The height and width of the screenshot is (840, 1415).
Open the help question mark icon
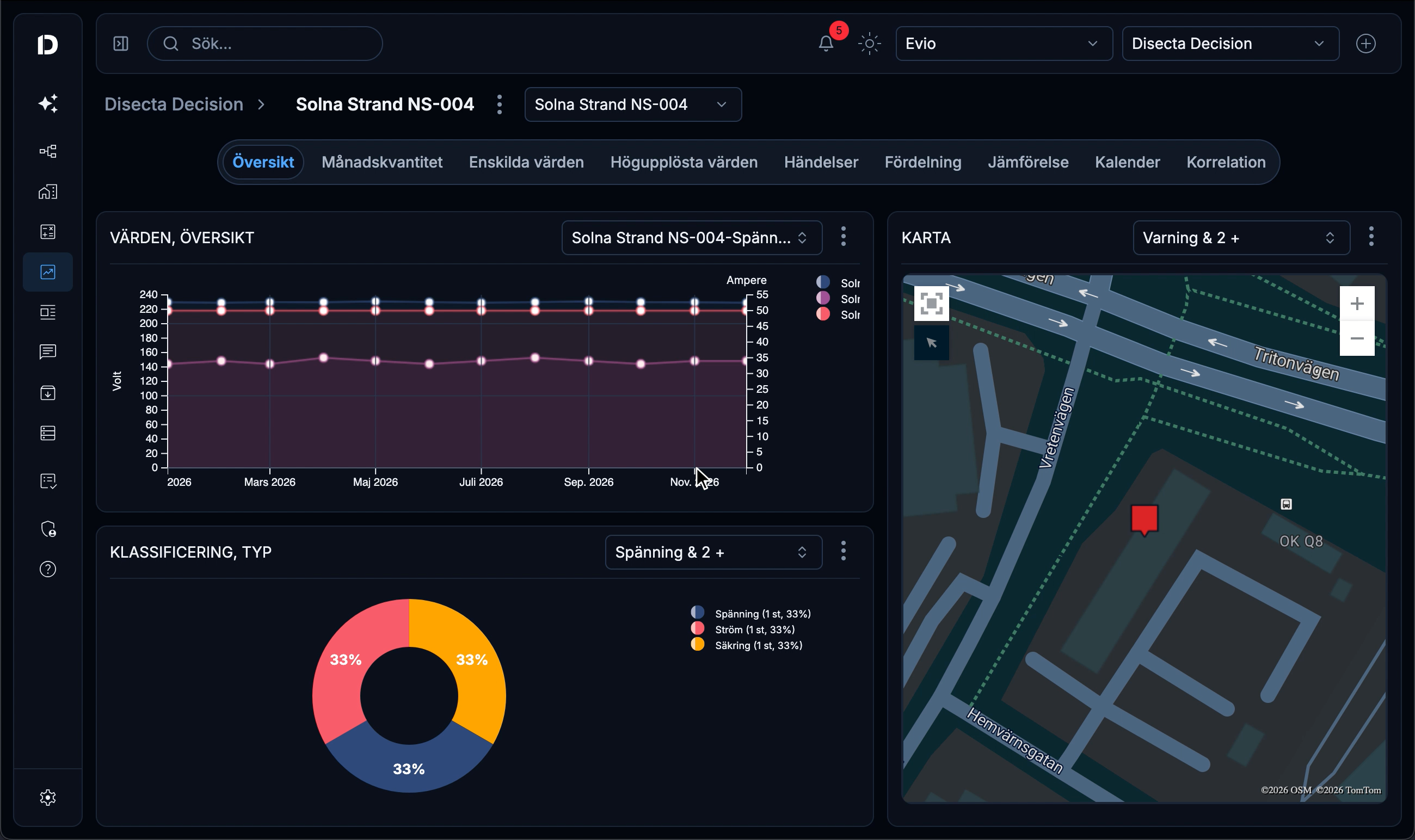tap(48, 570)
